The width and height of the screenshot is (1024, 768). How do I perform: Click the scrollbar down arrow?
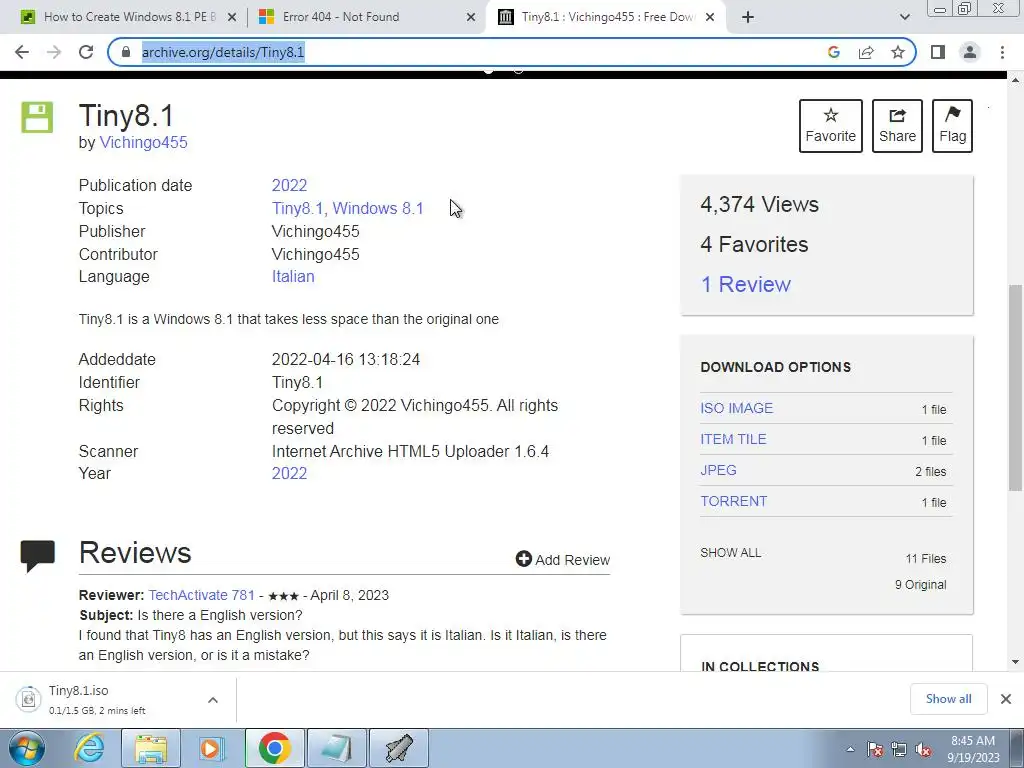click(1015, 662)
